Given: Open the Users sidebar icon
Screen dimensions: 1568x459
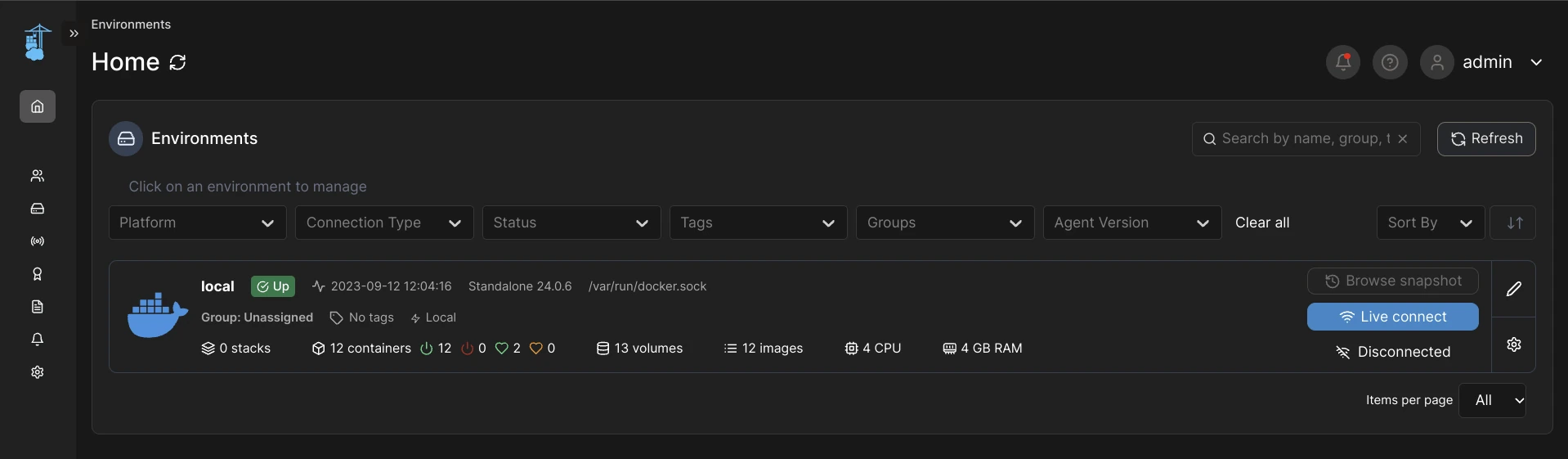Looking at the screenshot, I should (38, 176).
